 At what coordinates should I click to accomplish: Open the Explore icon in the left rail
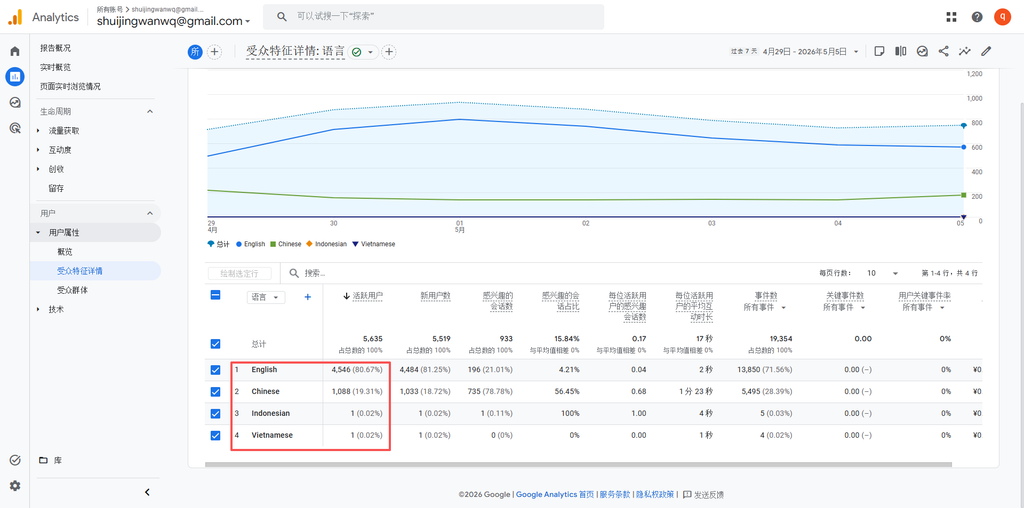[x=14, y=103]
